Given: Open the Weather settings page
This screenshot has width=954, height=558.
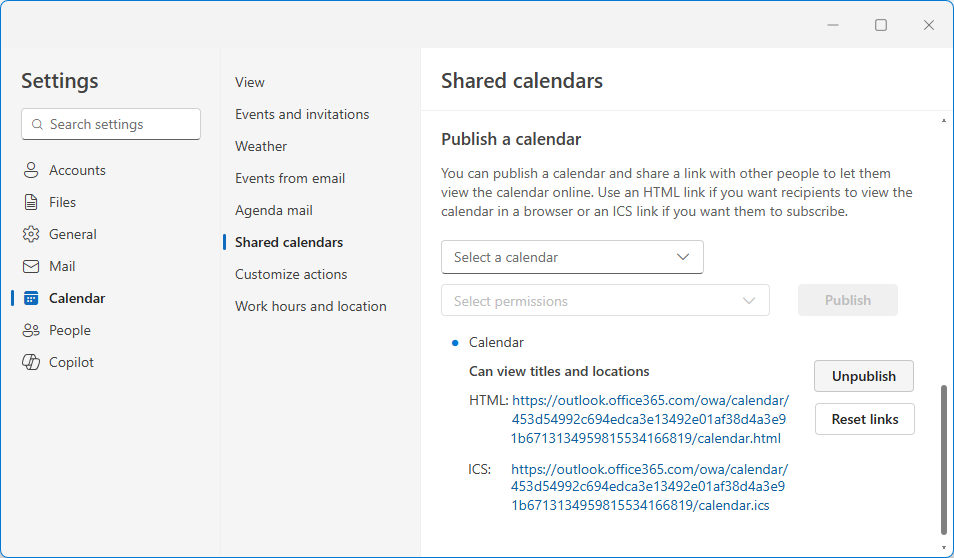Looking at the screenshot, I should click(x=260, y=146).
